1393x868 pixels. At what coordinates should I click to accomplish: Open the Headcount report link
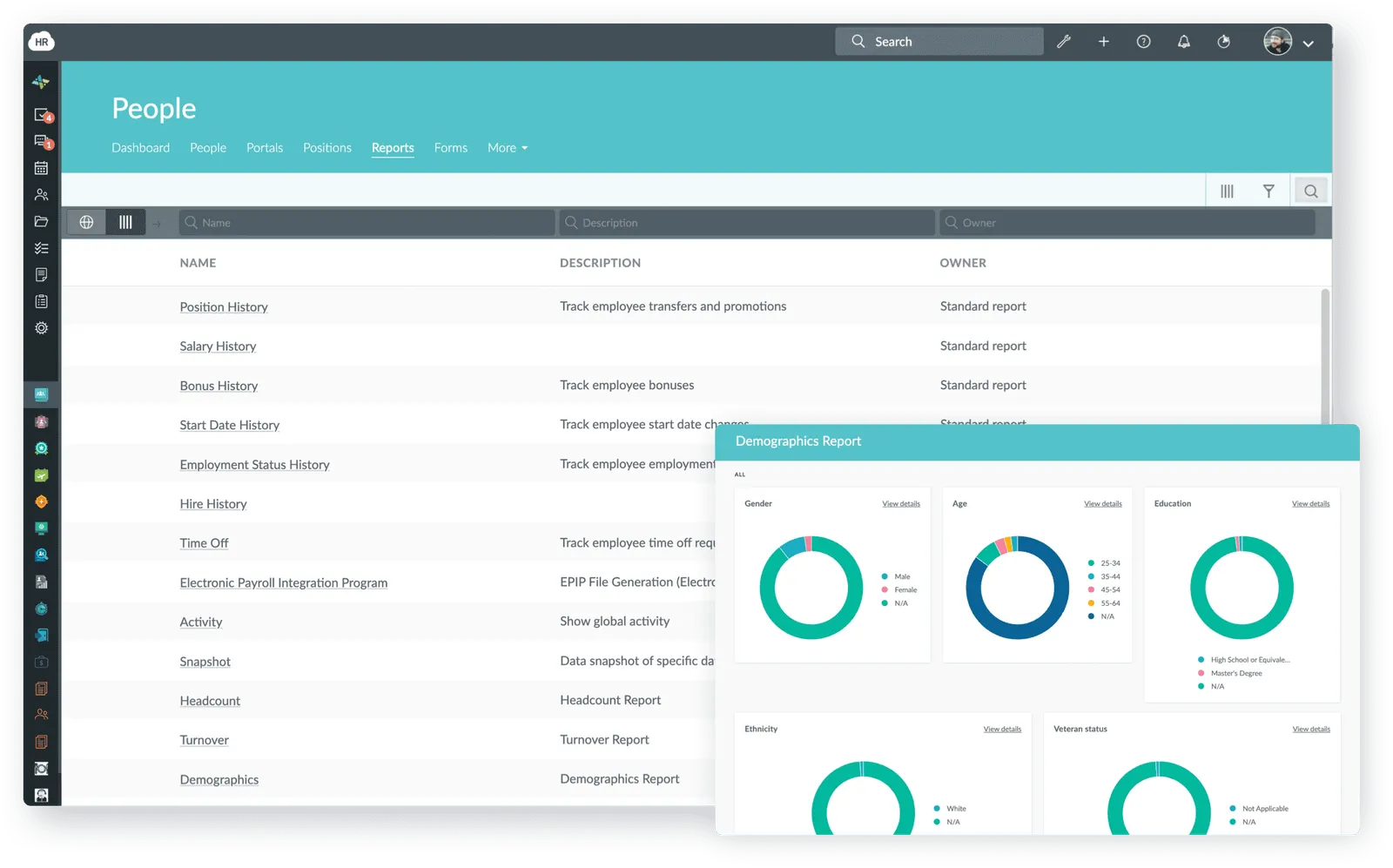click(210, 701)
